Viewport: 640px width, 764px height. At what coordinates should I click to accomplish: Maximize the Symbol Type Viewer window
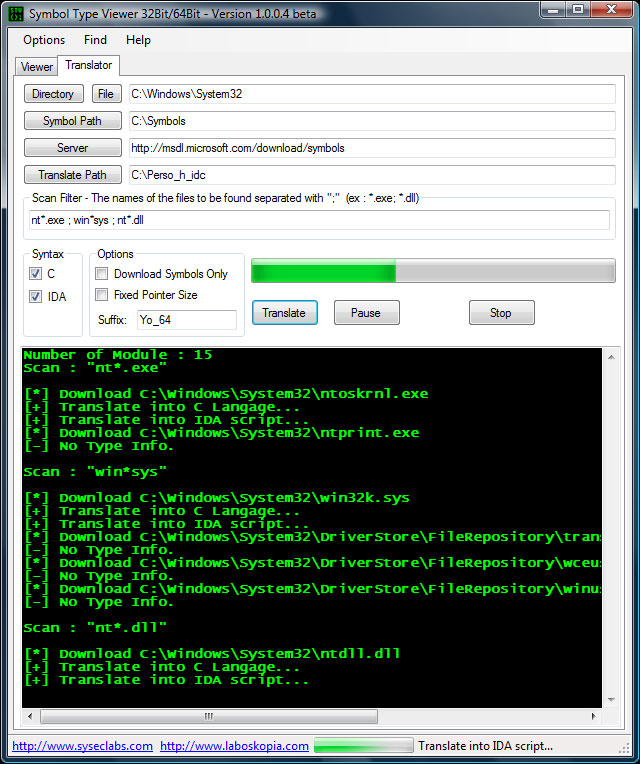coord(578,10)
